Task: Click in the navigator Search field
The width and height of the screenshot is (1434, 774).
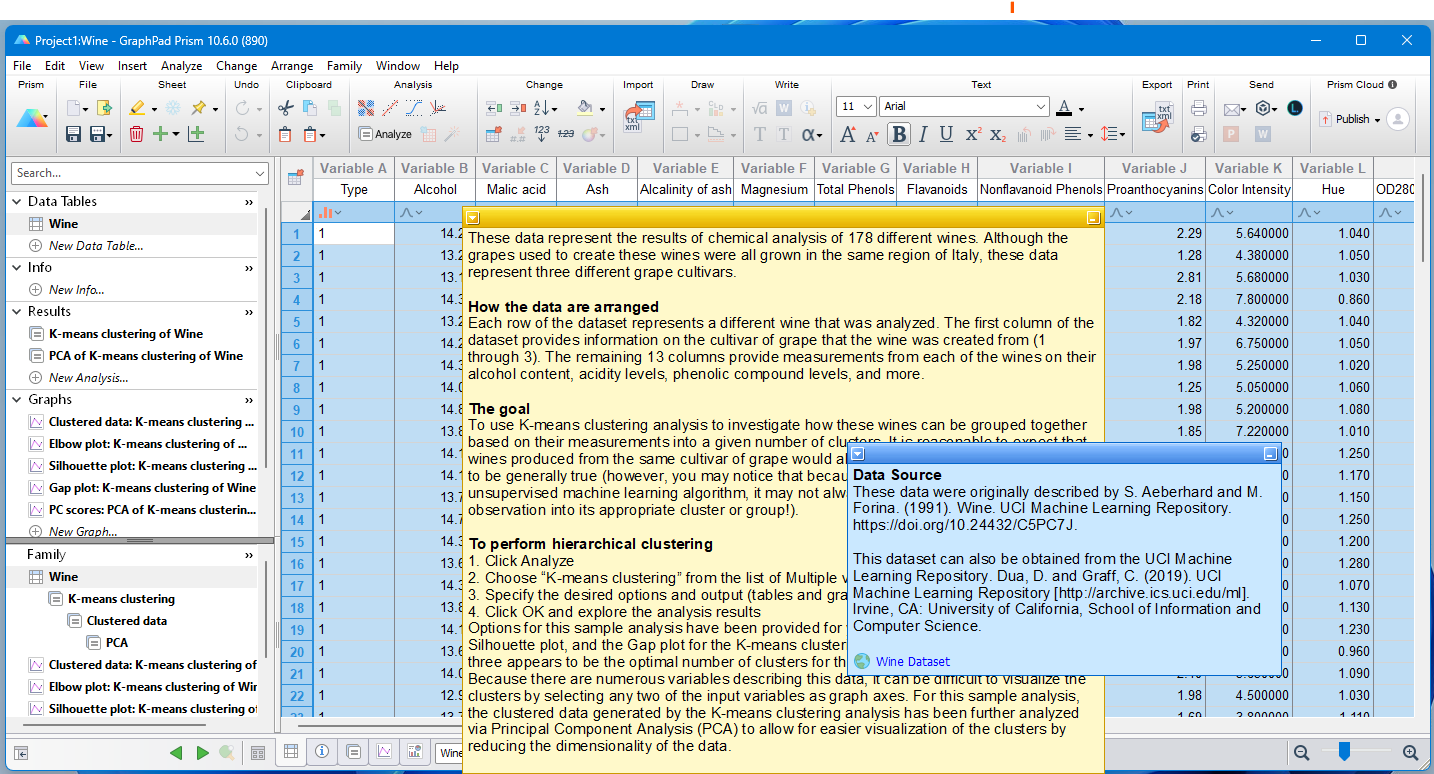Action: click(x=141, y=173)
